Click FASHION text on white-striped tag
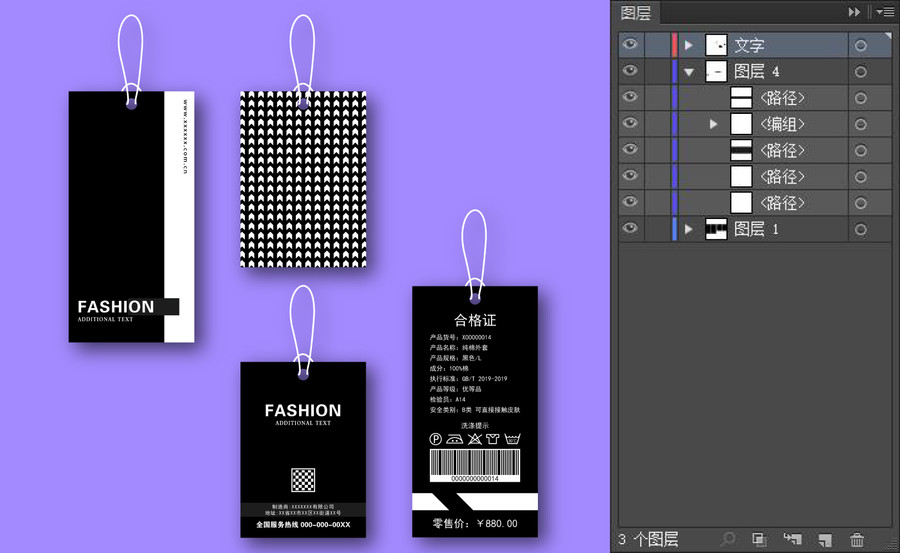900x553 pixels. point(116,307)
